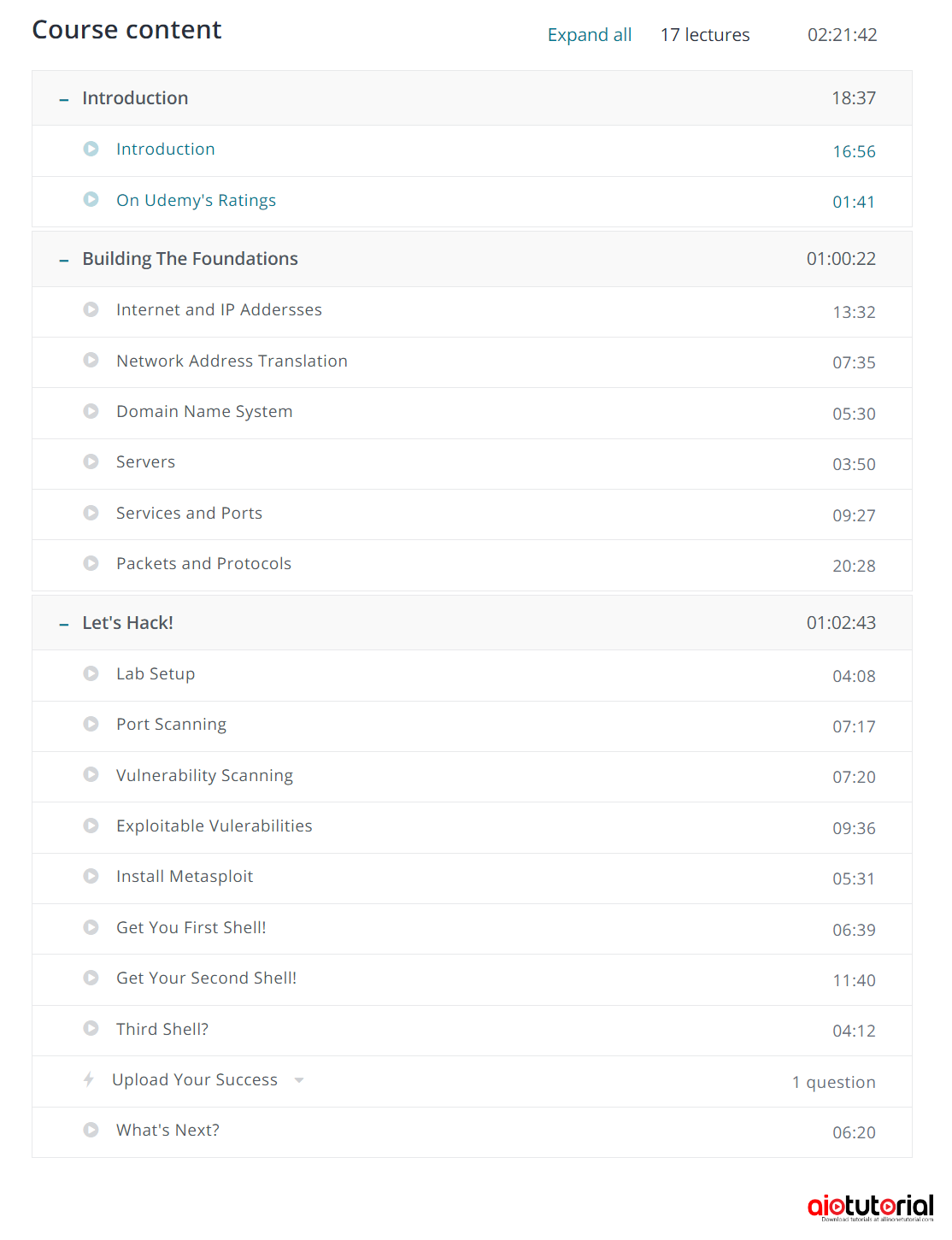Collapse the Let's Hack! section
Viewport: 952px width, 1240px height.
coord(64,624)
